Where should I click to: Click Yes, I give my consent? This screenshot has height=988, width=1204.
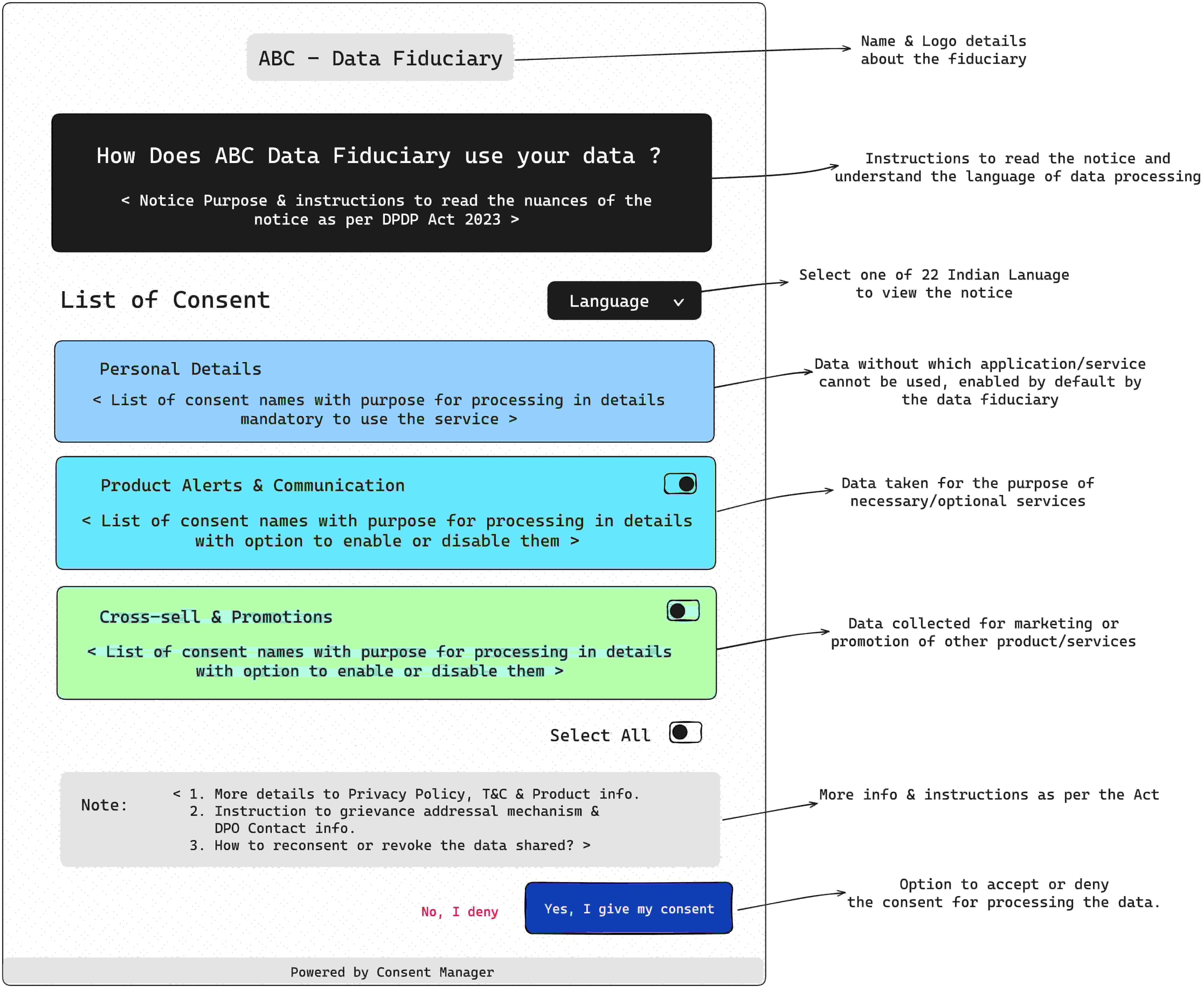(629, 908)
